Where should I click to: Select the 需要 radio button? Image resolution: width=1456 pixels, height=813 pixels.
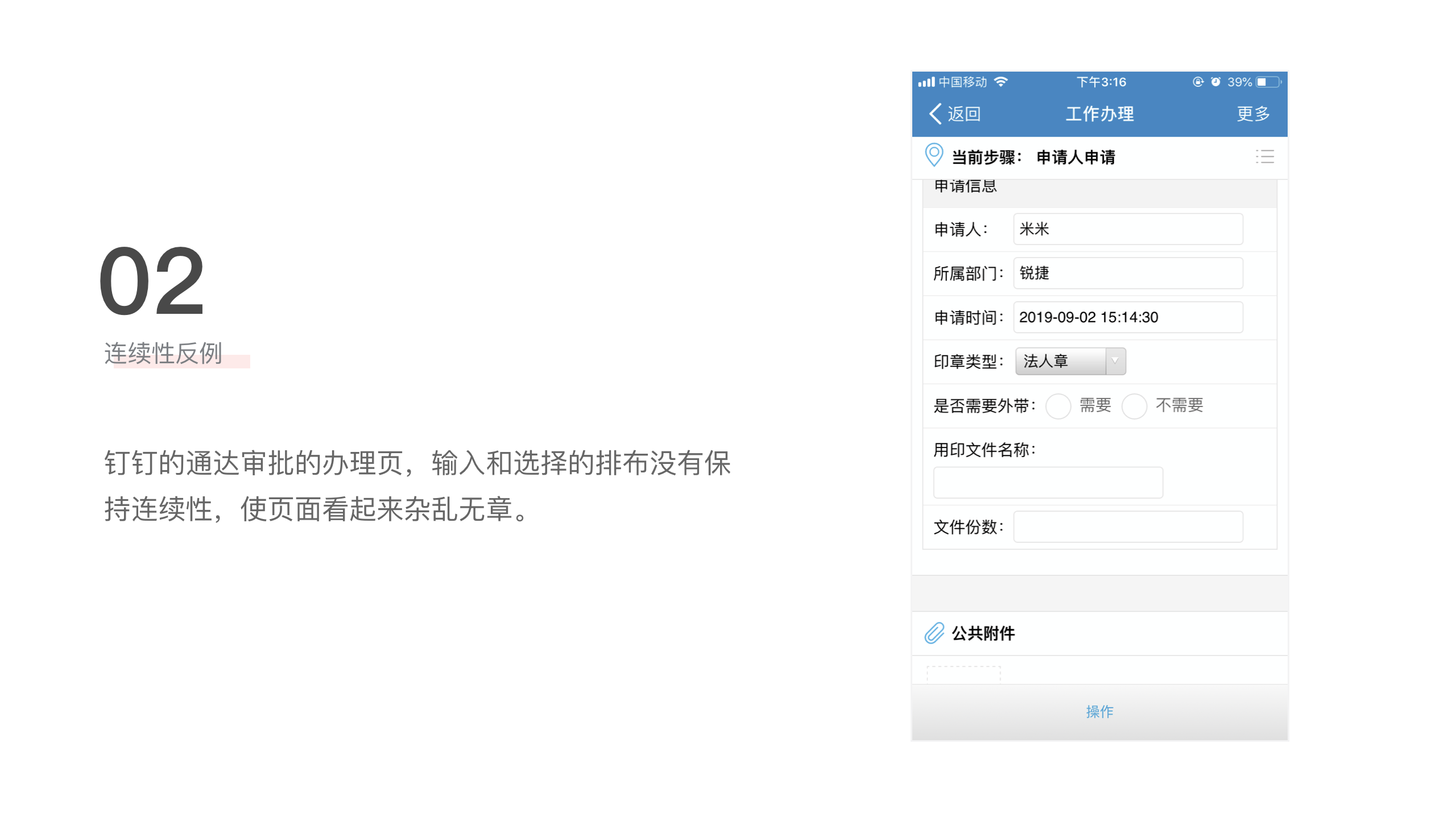(x=1058, y=406)
